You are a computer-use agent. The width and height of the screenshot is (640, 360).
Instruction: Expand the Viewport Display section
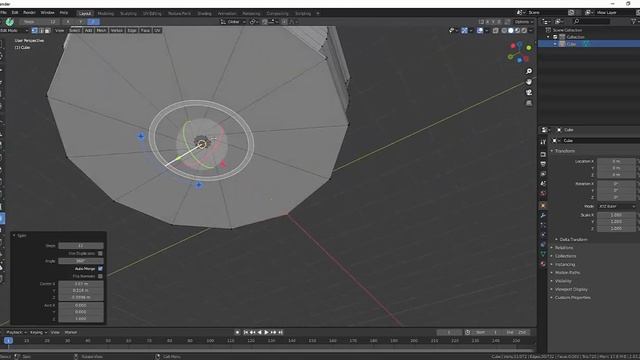pos(571,289)
